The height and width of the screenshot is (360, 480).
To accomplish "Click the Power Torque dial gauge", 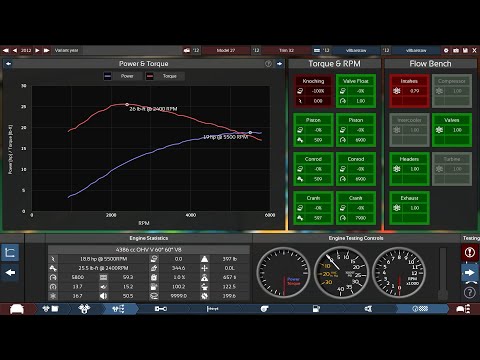I will [x=283, y=273].
